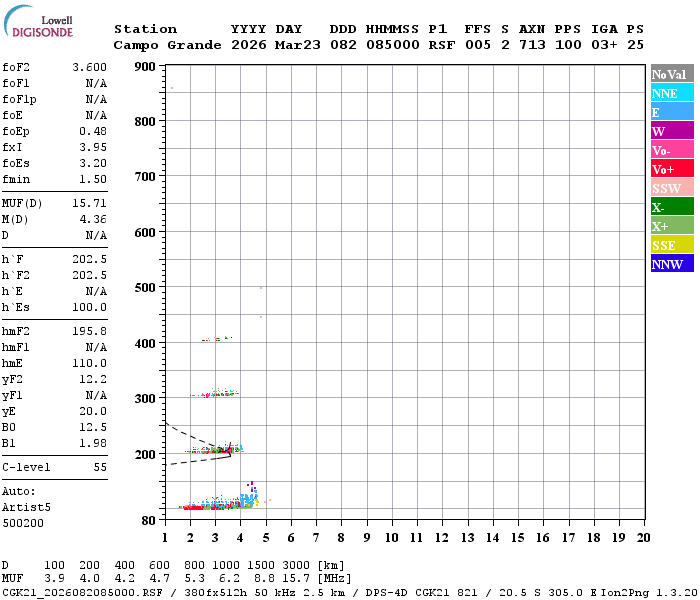Click the Vo- pink legend swatch
700x600 pixels.
click(672, 150)
